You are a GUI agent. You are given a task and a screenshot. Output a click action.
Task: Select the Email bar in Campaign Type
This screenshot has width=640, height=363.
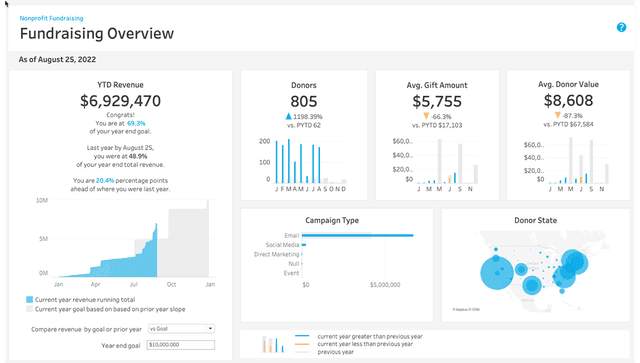358,235
